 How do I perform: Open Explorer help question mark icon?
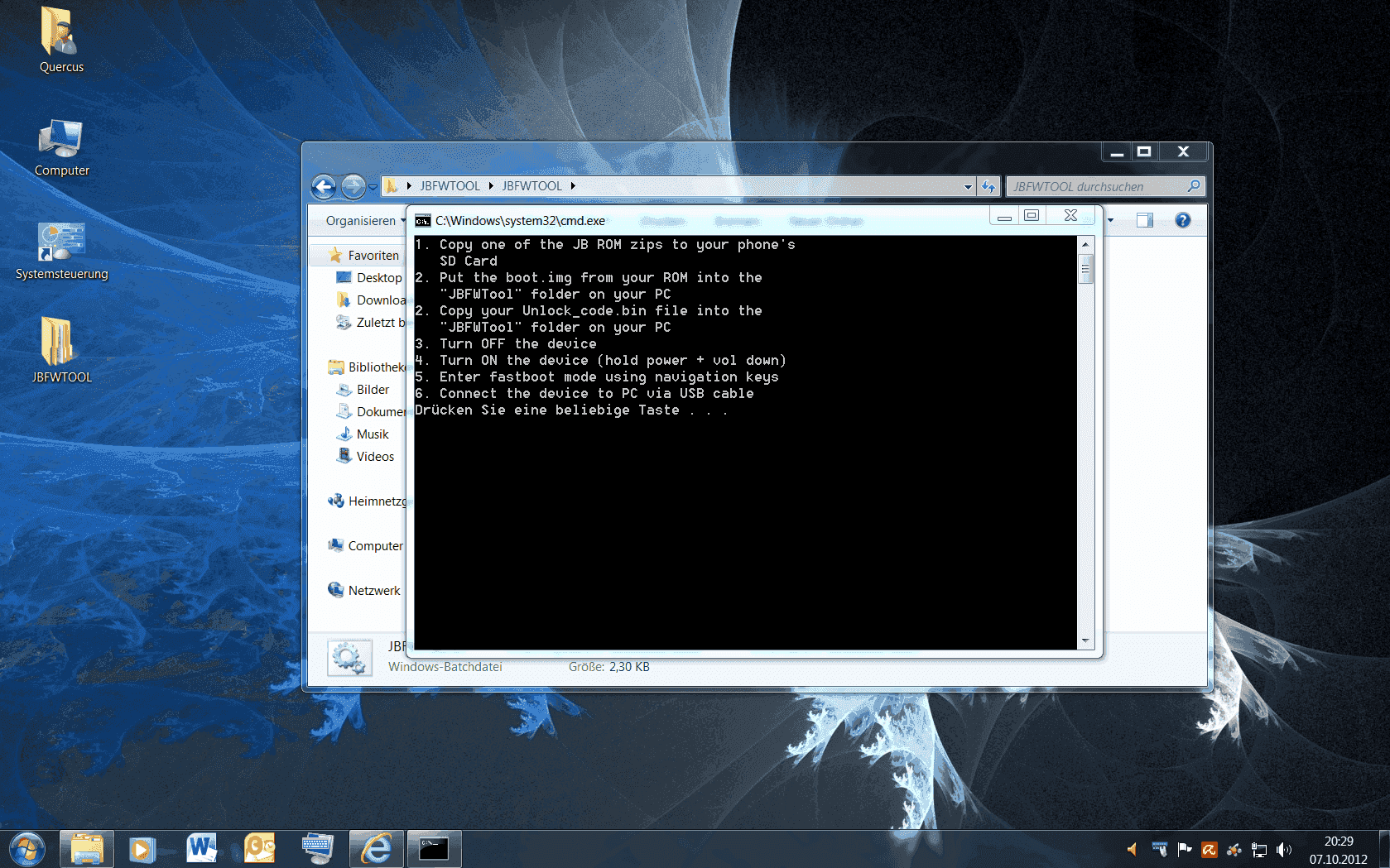click(1183, 220)
